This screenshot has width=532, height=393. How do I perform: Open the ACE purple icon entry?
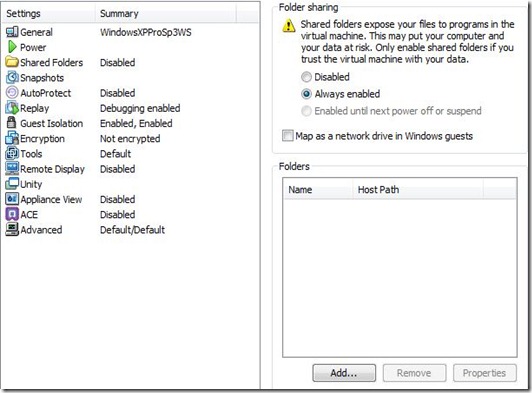[12, 214]
